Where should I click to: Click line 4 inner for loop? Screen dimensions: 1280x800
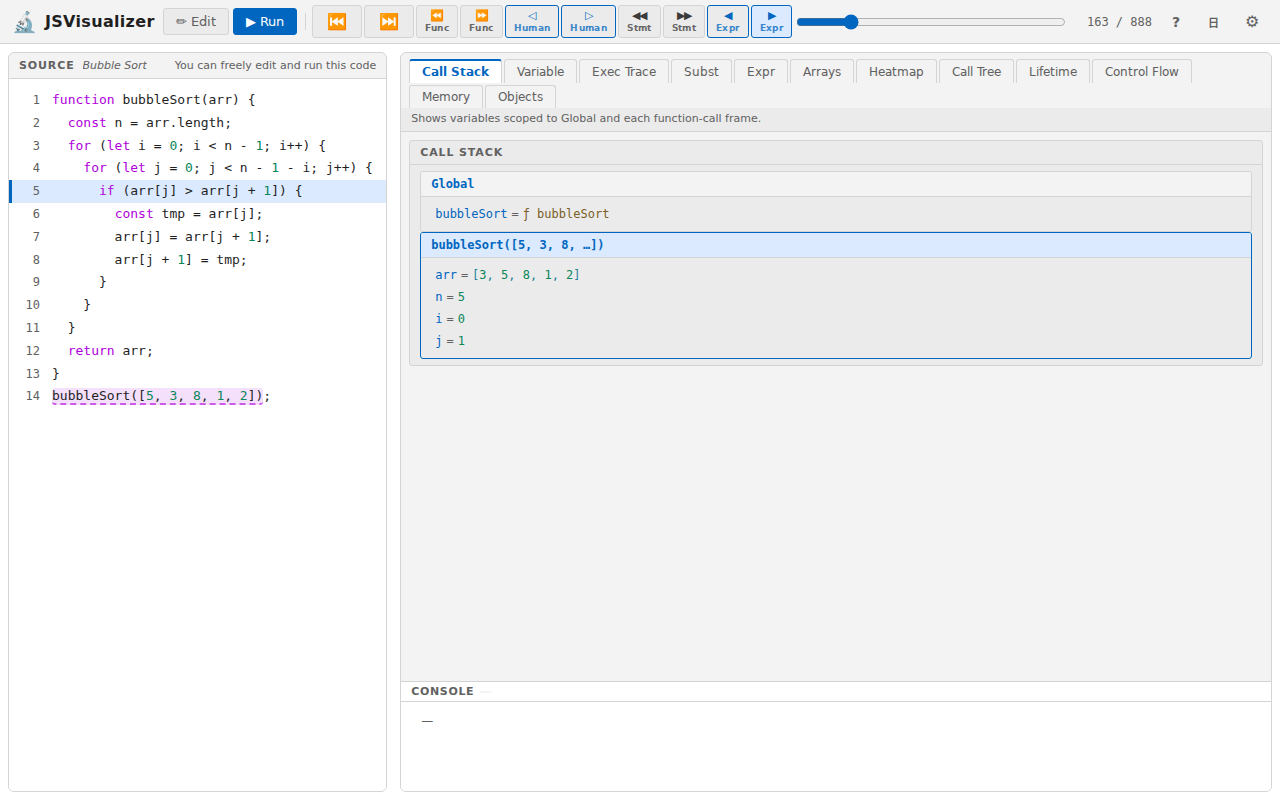[x=198, y=168]
